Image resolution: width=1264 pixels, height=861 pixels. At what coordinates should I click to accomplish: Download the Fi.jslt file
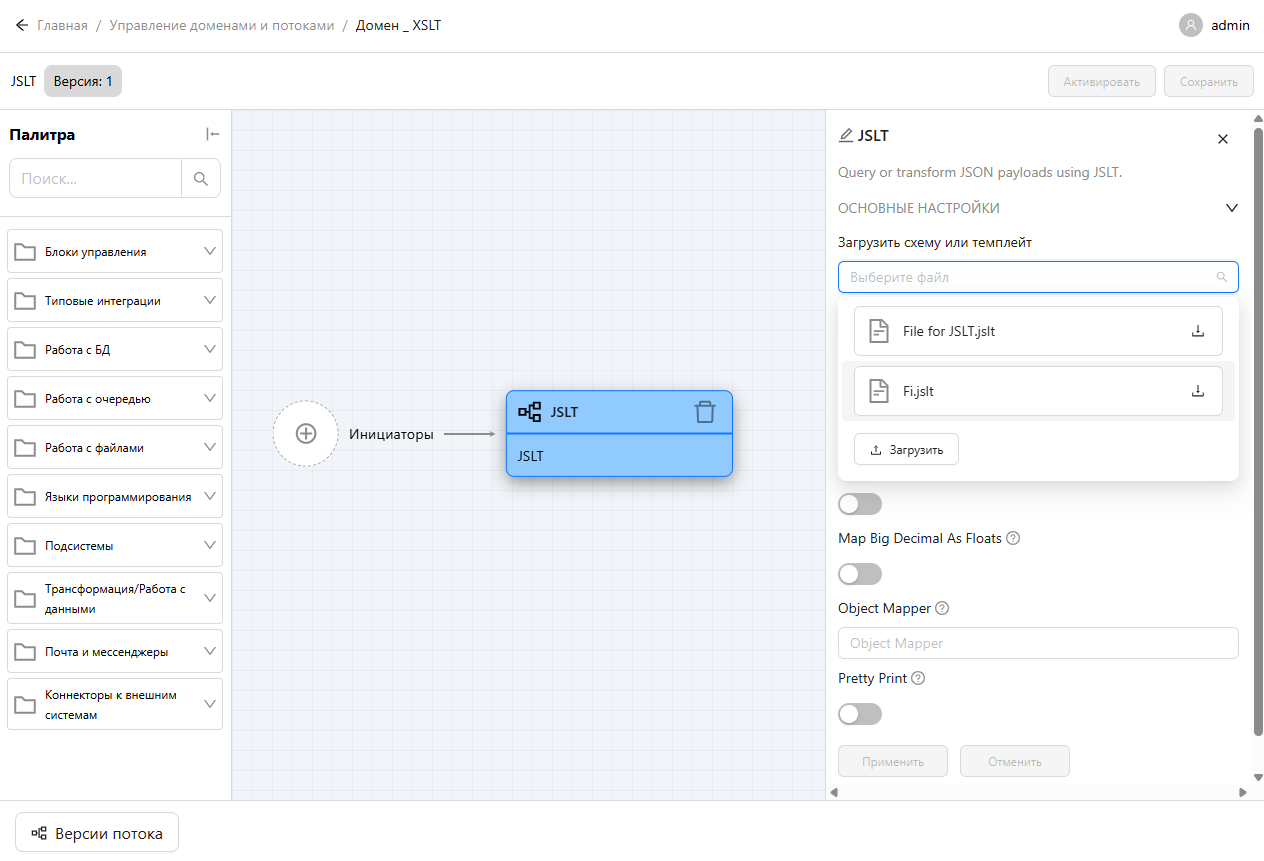1197,391
